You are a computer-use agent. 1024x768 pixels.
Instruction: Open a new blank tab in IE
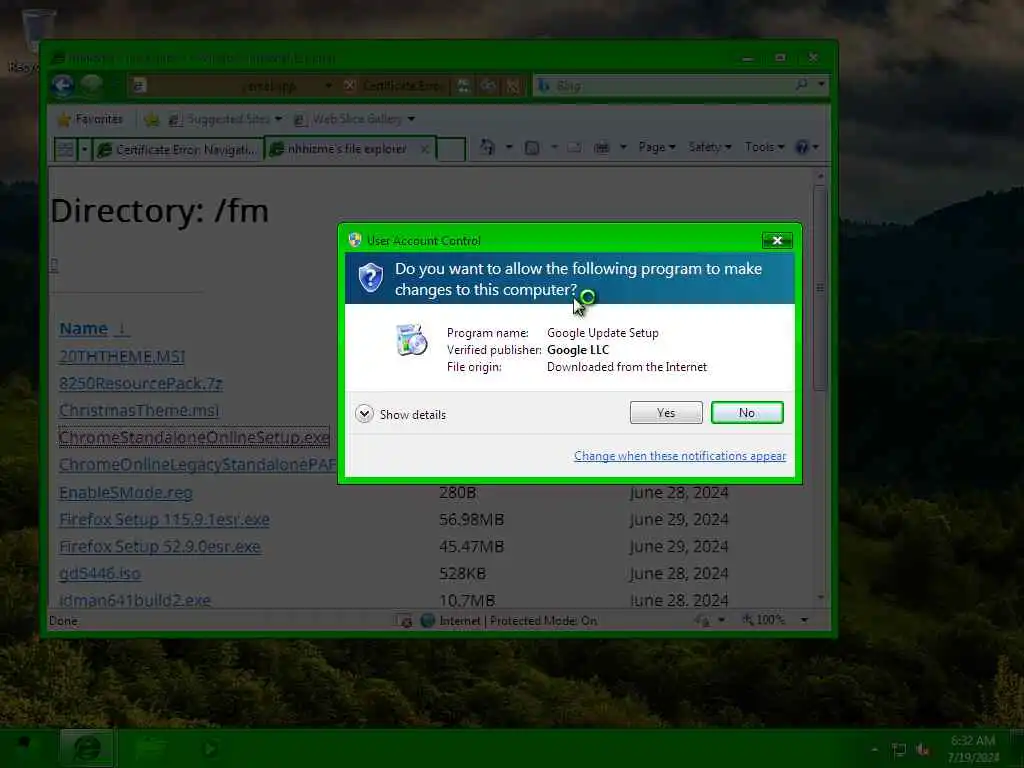pos(451,149)
